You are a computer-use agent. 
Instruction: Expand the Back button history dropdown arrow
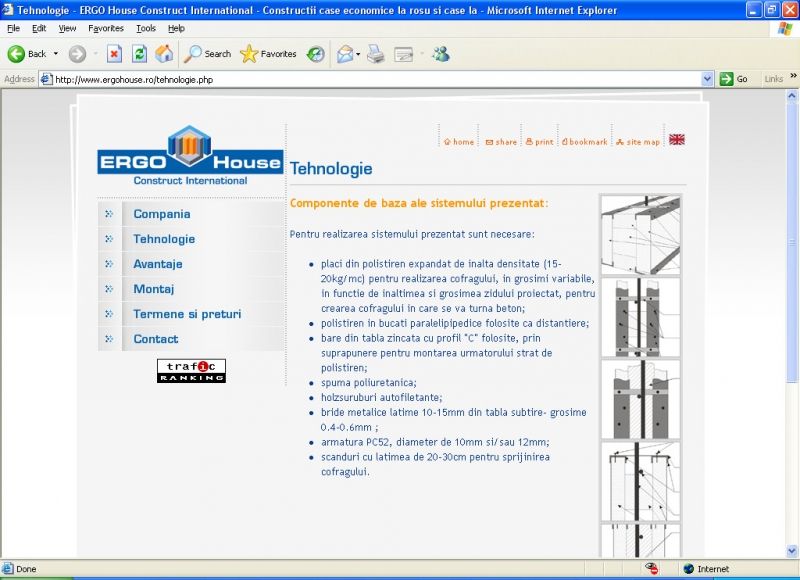tap(56, 54)
